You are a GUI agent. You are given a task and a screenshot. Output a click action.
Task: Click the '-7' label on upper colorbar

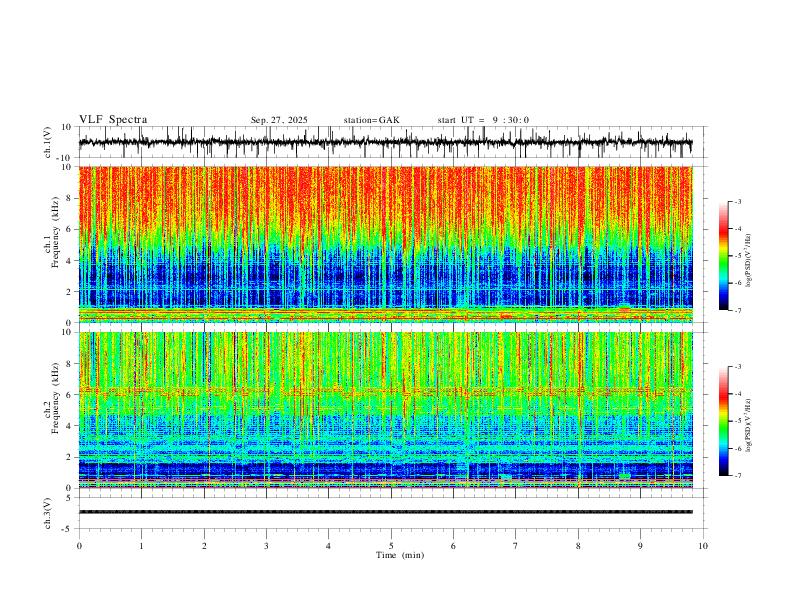point(738,311)
